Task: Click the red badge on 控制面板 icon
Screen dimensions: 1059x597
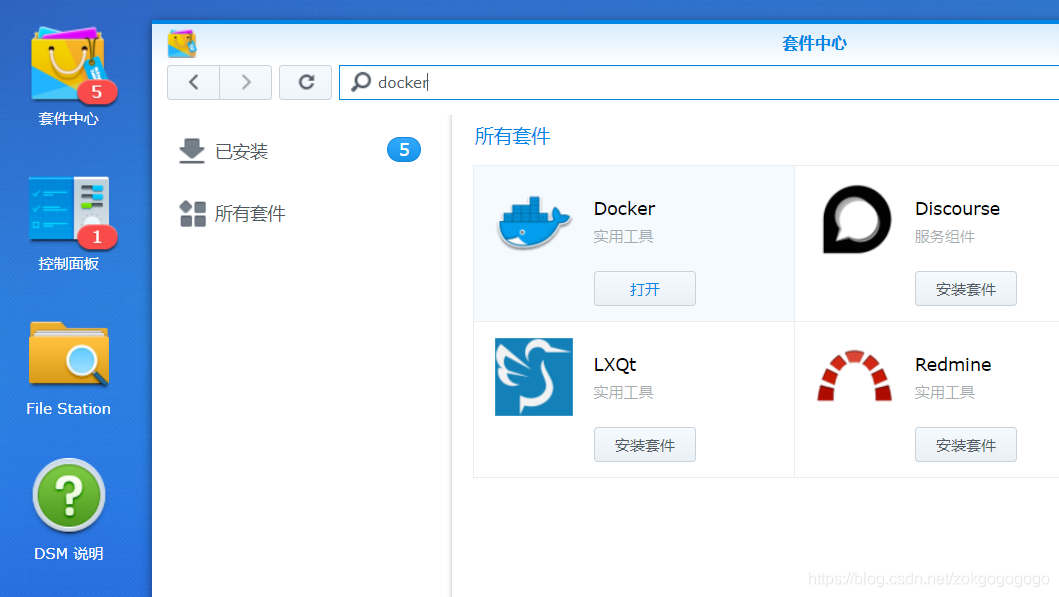Action: click(97, 237)
